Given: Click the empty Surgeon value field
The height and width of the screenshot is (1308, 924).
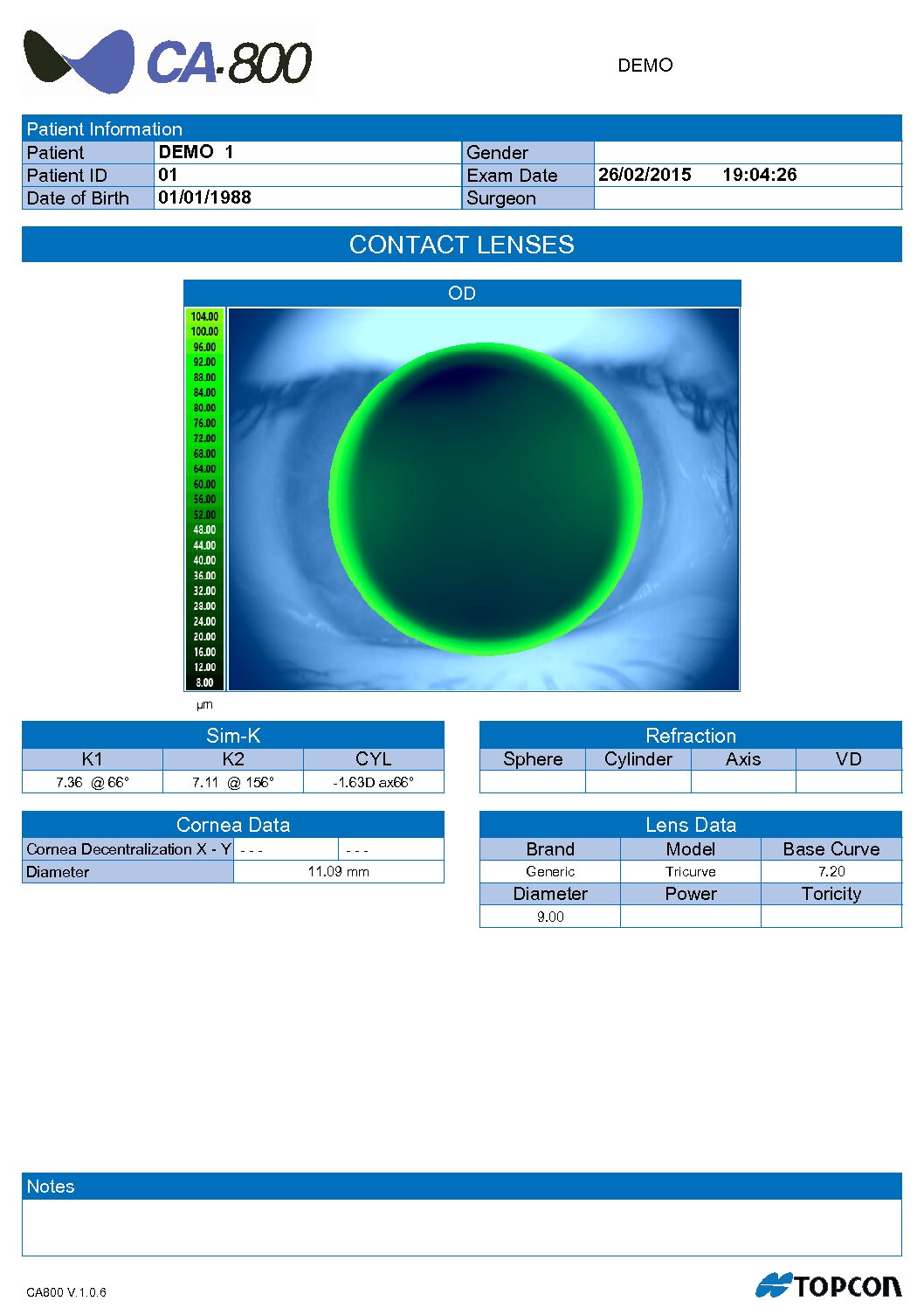Looking at the screenshot, I should click(x=748, y=197).
